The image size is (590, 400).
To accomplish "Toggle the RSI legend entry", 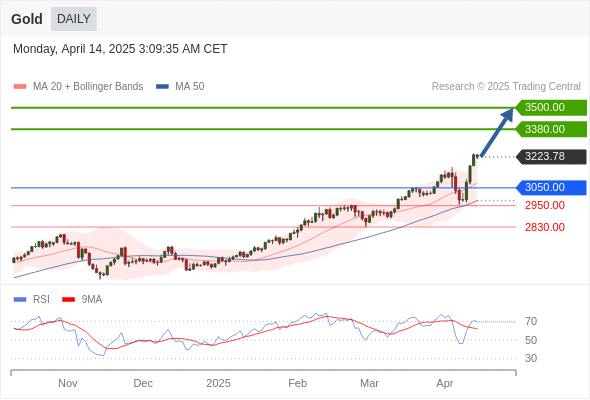I will tap(41, 299).
